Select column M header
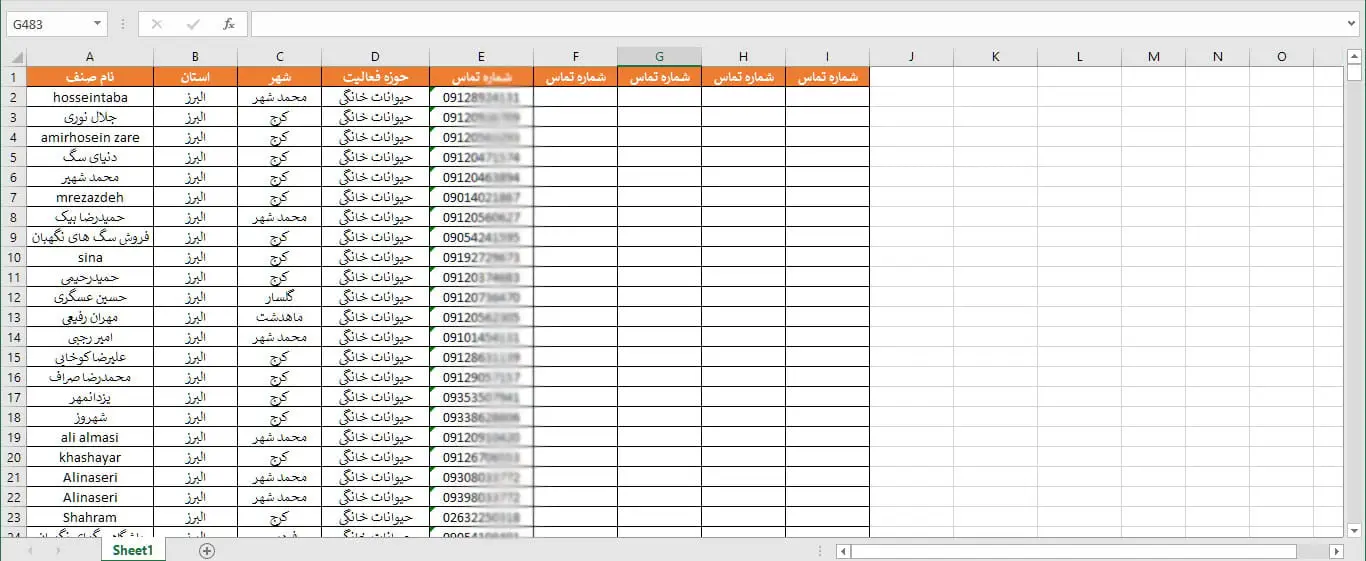 point(1153,57)
